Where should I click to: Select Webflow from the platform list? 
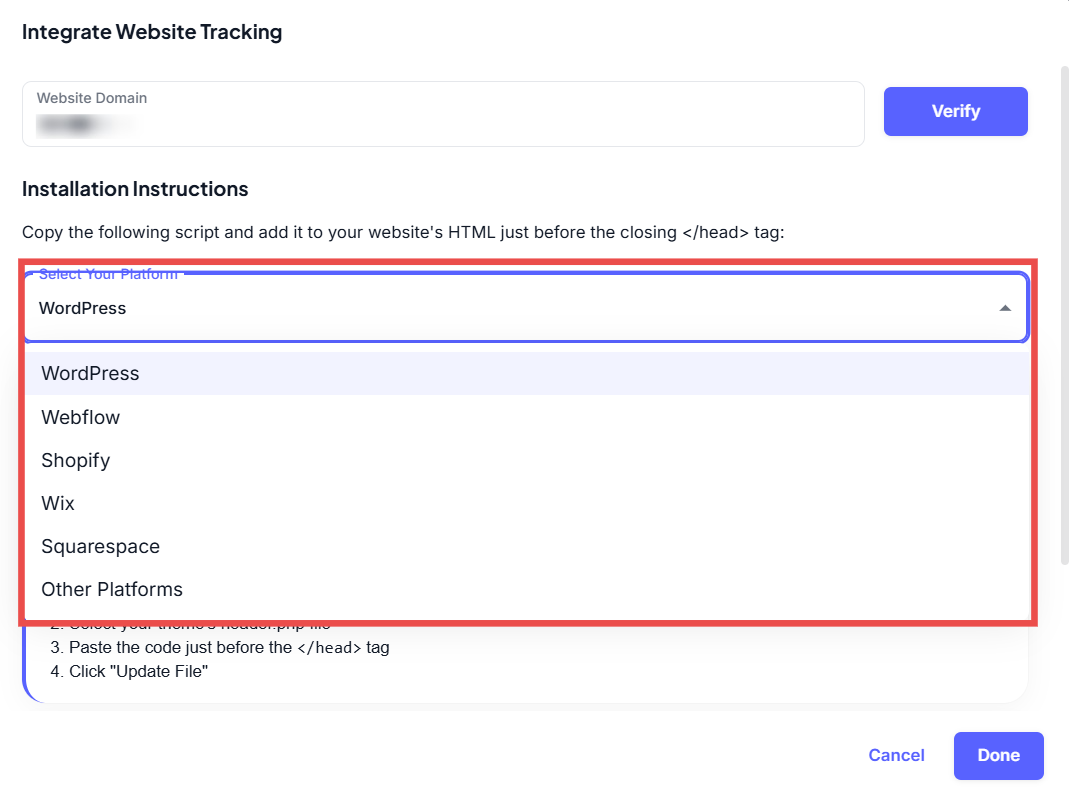click(x=80, y=417)
